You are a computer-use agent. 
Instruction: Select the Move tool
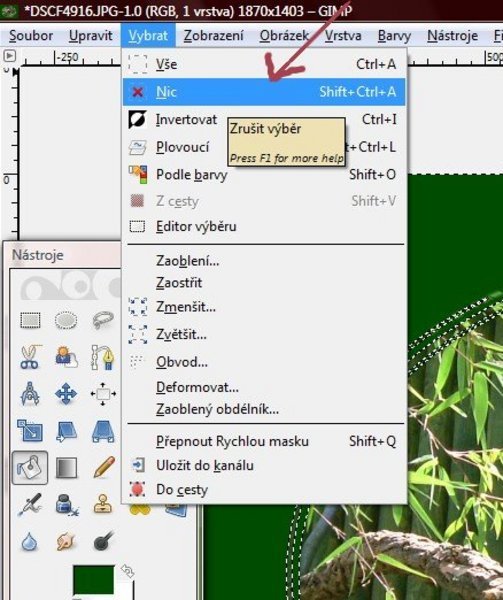point(66,393)
